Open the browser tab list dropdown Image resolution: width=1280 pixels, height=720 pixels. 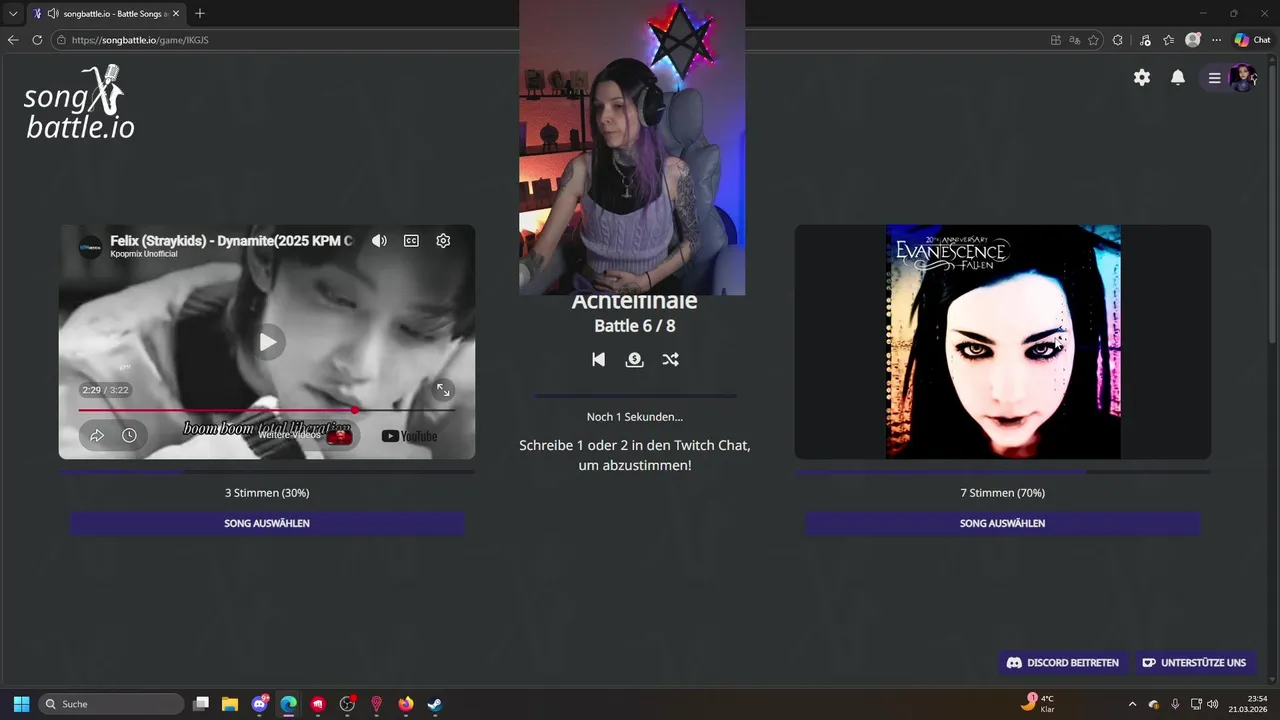[13, 13]
